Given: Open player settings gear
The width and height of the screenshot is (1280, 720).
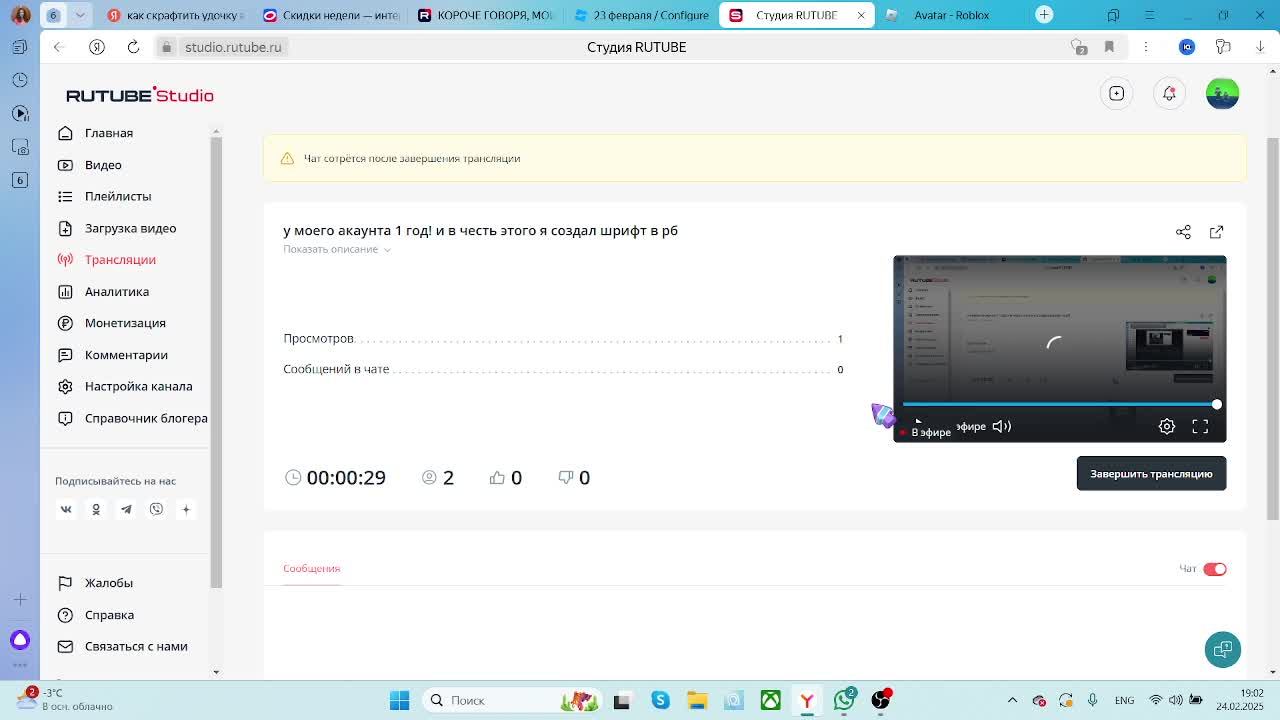Looking at the screenshot, I should coord(1167,426).
